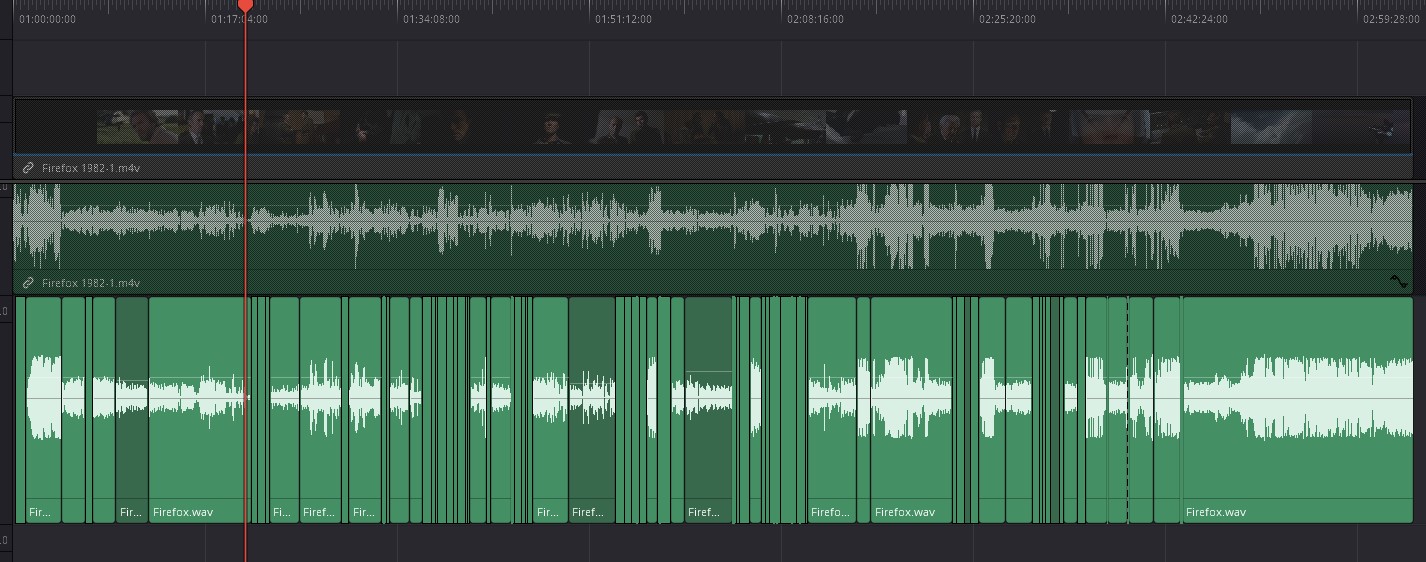Screen dimensions: 1426x562
Task: Select the Firefox.wav clip ending at the playhead
Action: (x=197, y=410)
